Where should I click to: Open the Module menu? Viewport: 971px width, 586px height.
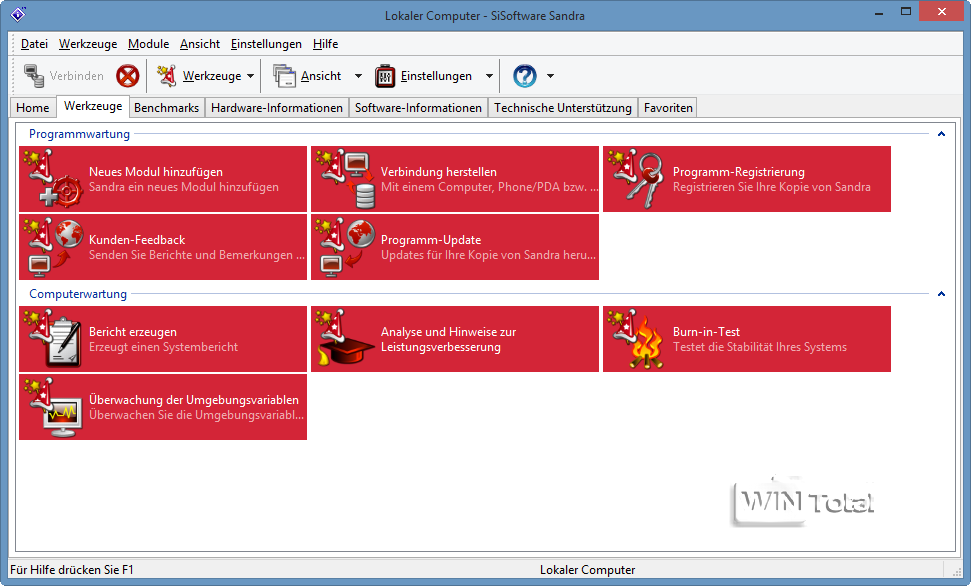pos(148,44)
